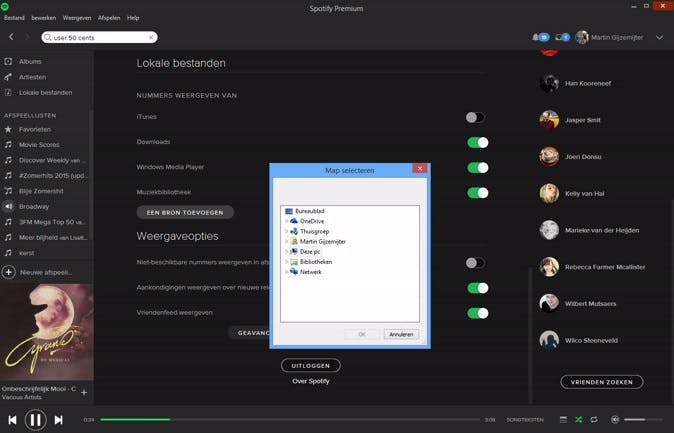Open Han Kooreneef's friend avatar
The image size is (674, 433).
pyautogui.click(x=549, y=83)
